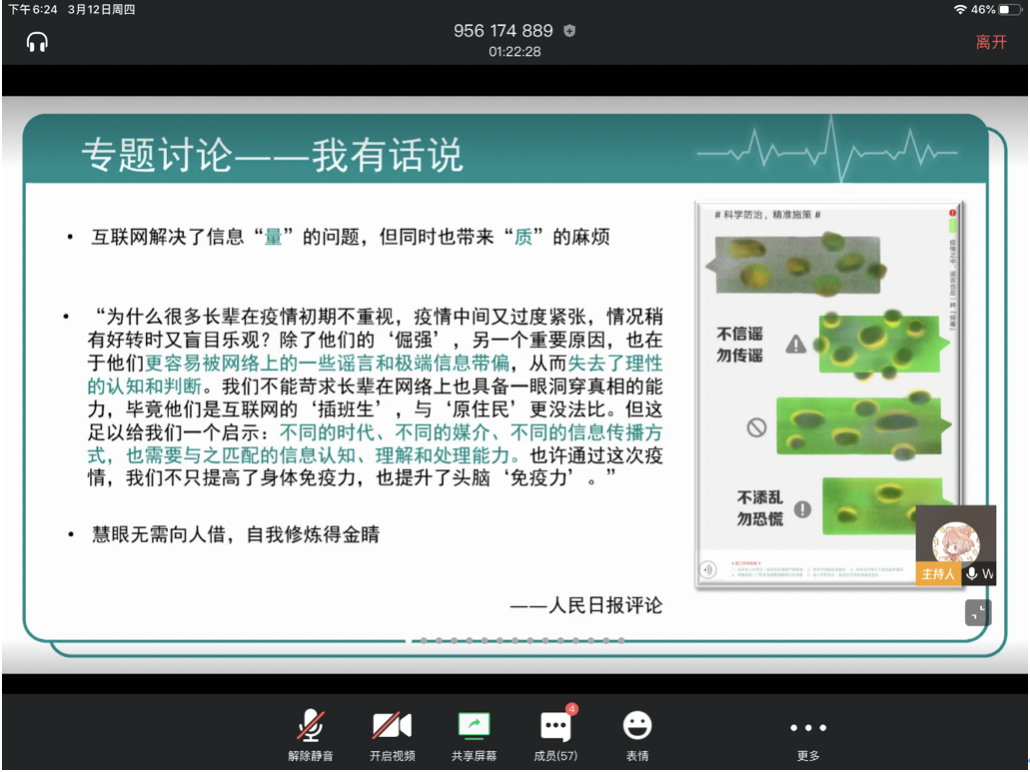Unmute microphone with 解除静音

(310, 735)
